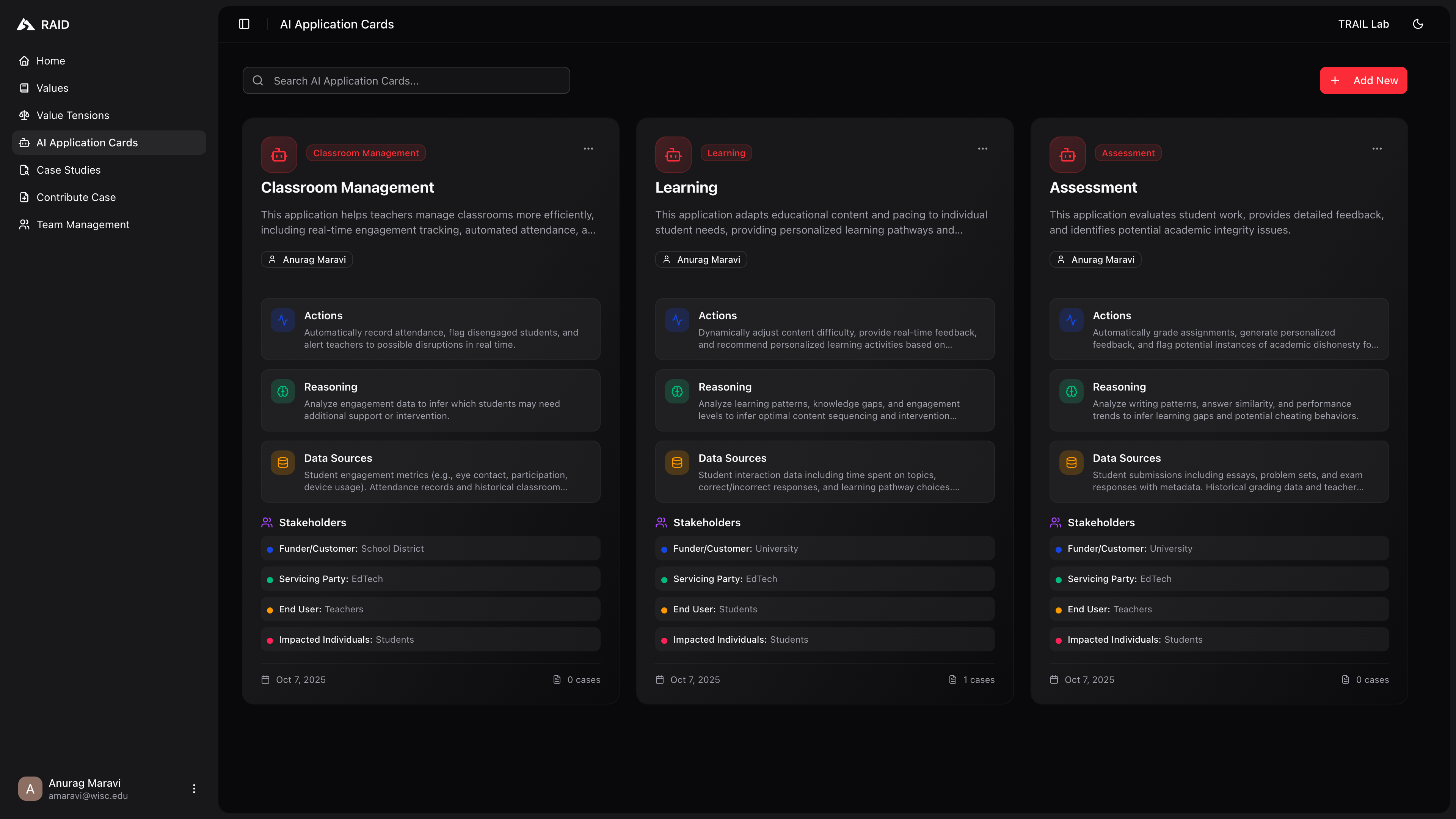The width and height of the screenshot is (1456, 819).
Task: Click the AI Application Cards search field
Action: [x=405, y=80]
